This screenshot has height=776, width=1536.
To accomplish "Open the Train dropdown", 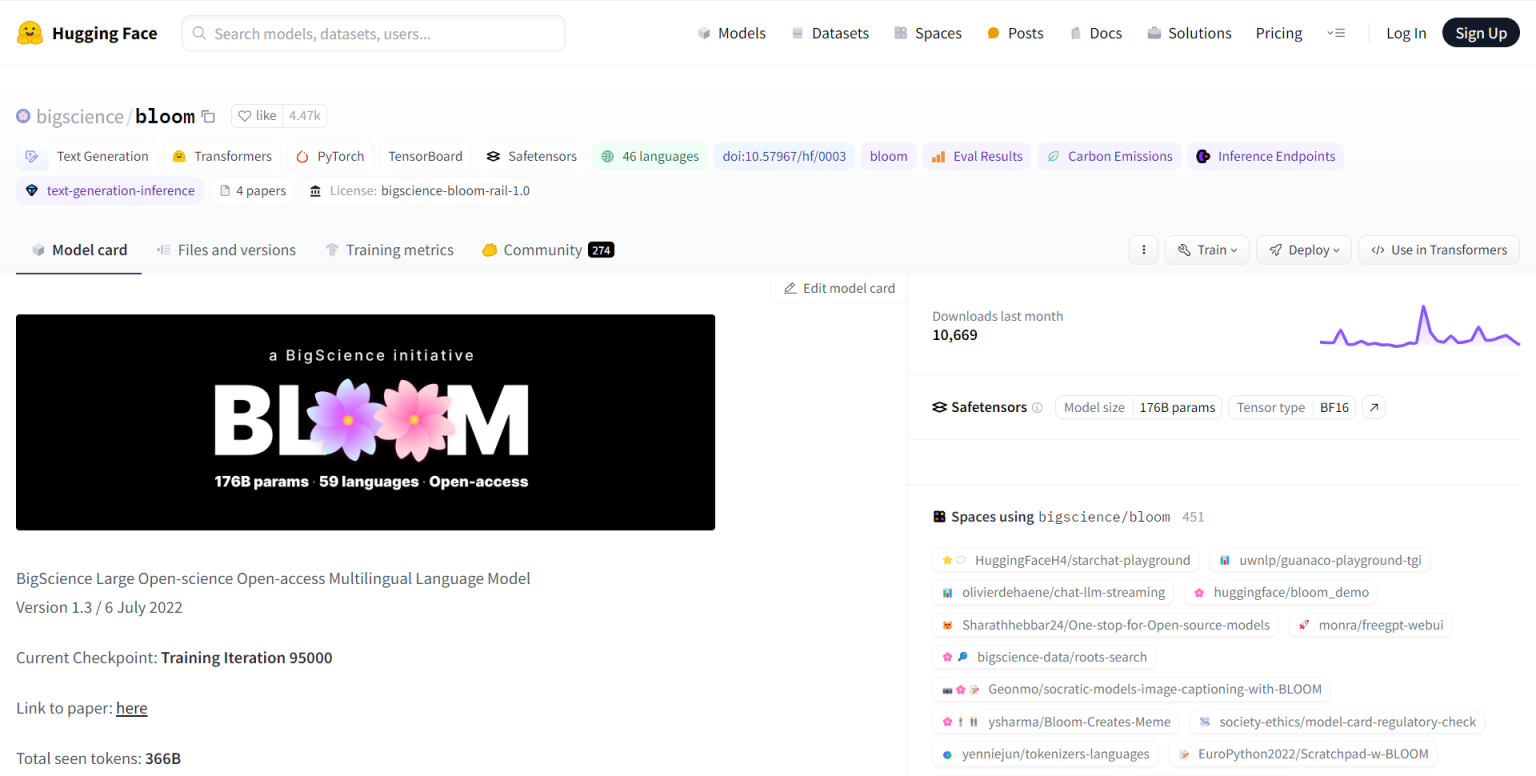I will pos(1207,249).
